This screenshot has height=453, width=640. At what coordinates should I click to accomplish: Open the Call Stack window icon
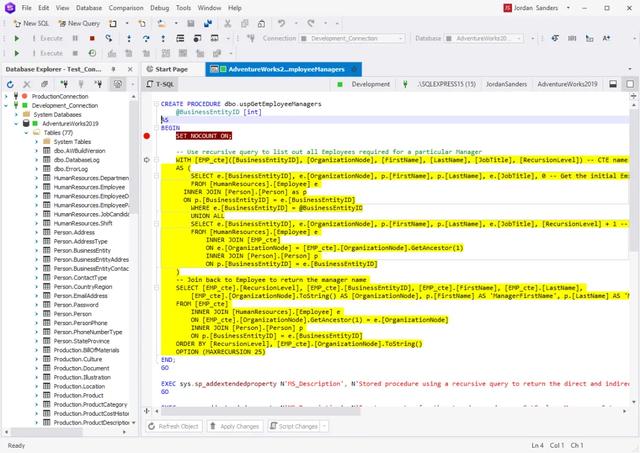tap(180, 38)
